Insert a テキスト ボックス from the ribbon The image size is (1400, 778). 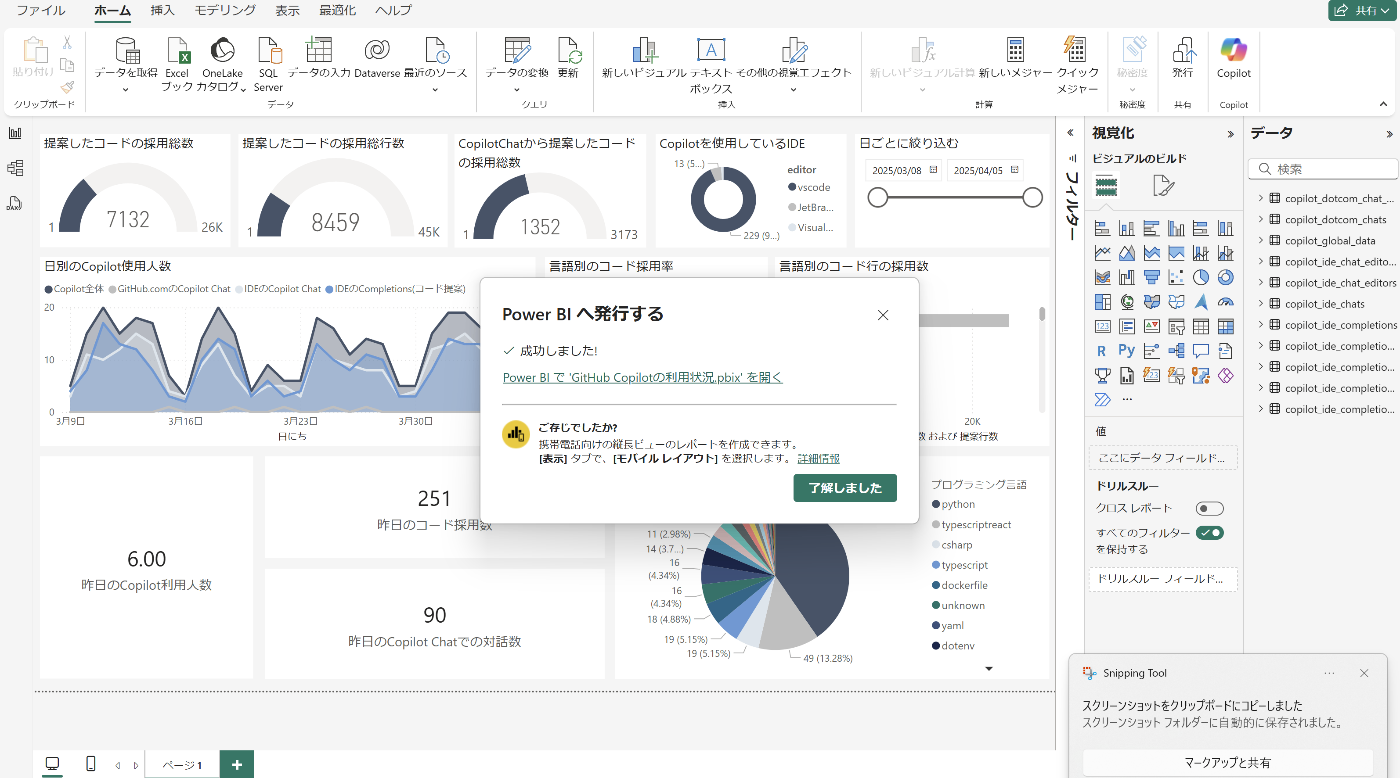(x=711, y=66)
